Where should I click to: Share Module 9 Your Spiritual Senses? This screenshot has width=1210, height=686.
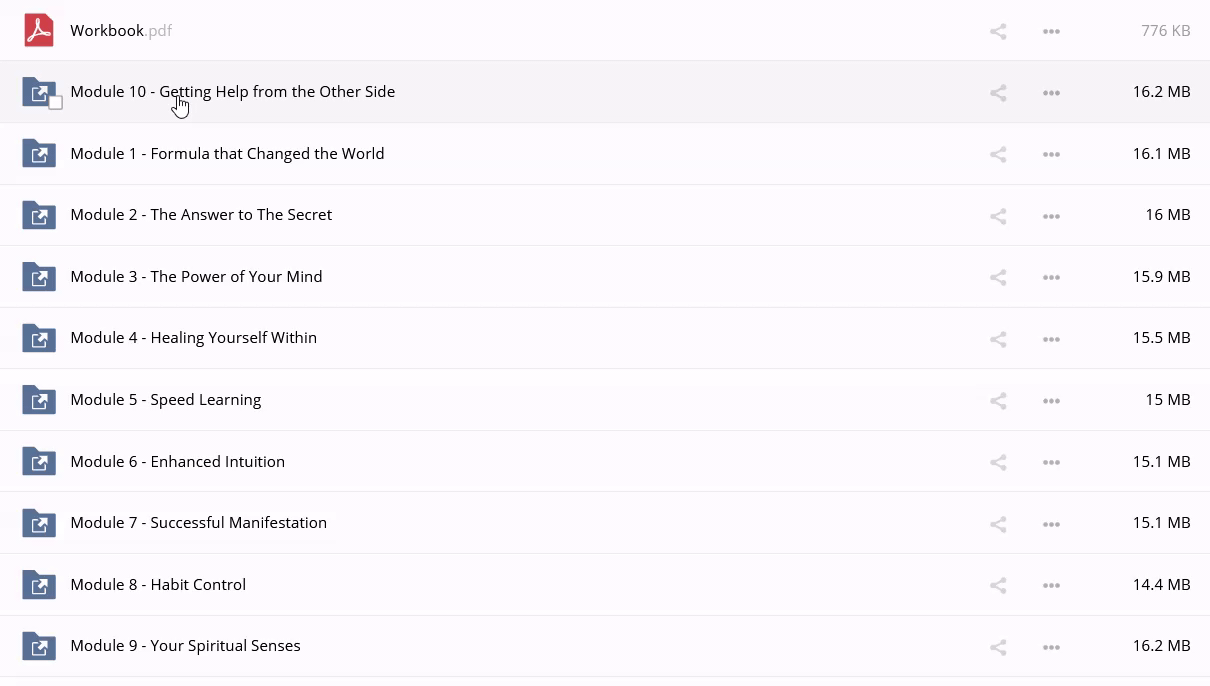998,648
